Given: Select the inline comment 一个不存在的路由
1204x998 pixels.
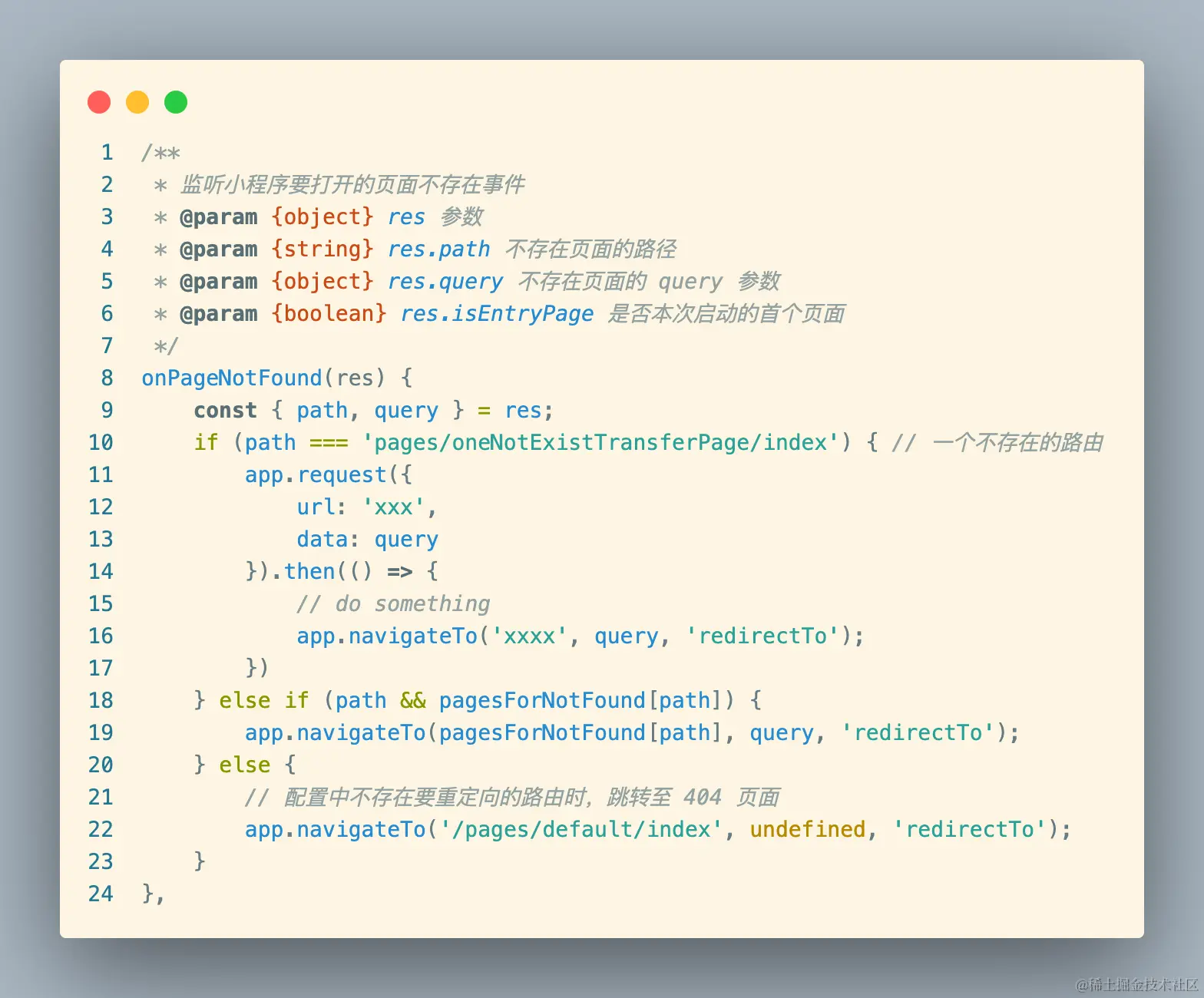Looking at the screenshot, I should pos(1017,442).
